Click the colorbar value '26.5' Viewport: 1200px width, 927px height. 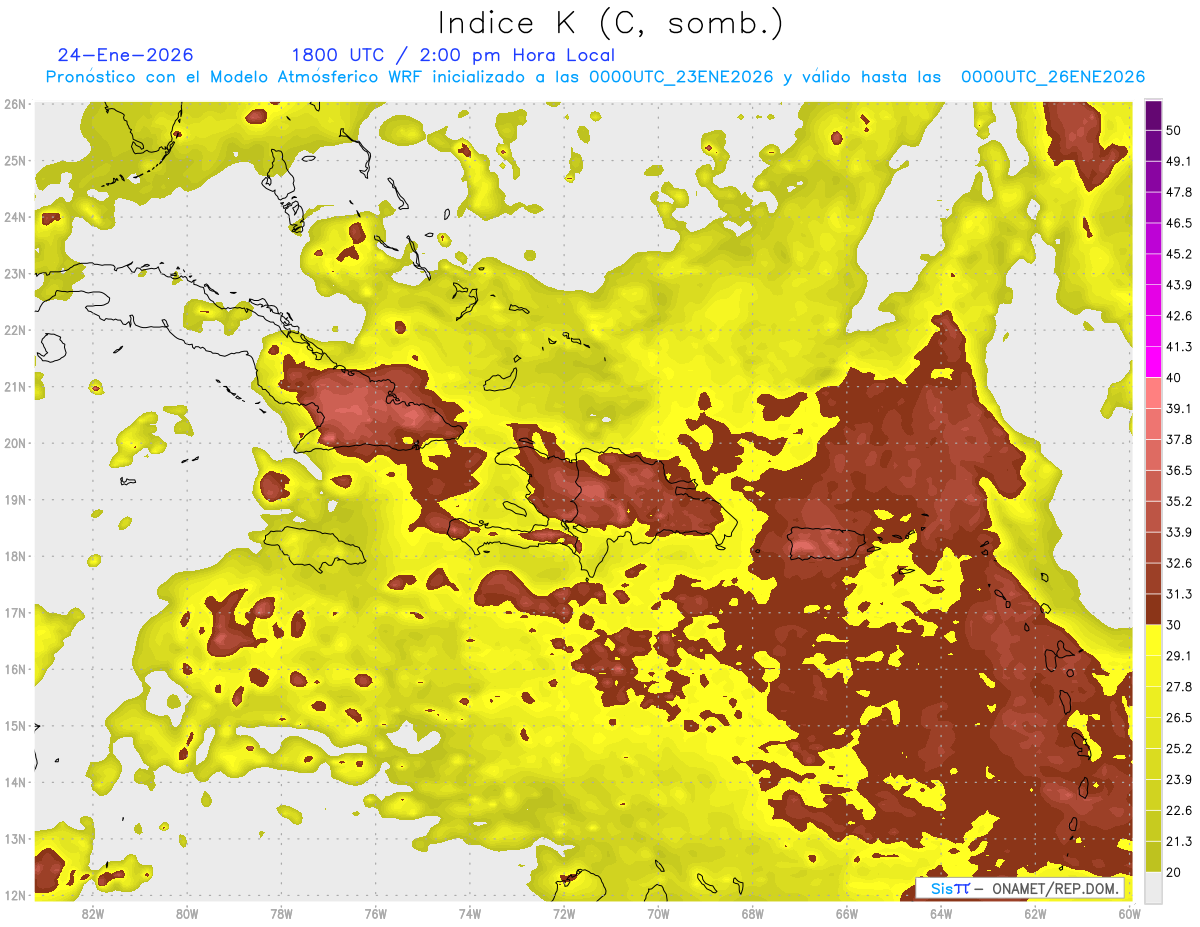1179,718
